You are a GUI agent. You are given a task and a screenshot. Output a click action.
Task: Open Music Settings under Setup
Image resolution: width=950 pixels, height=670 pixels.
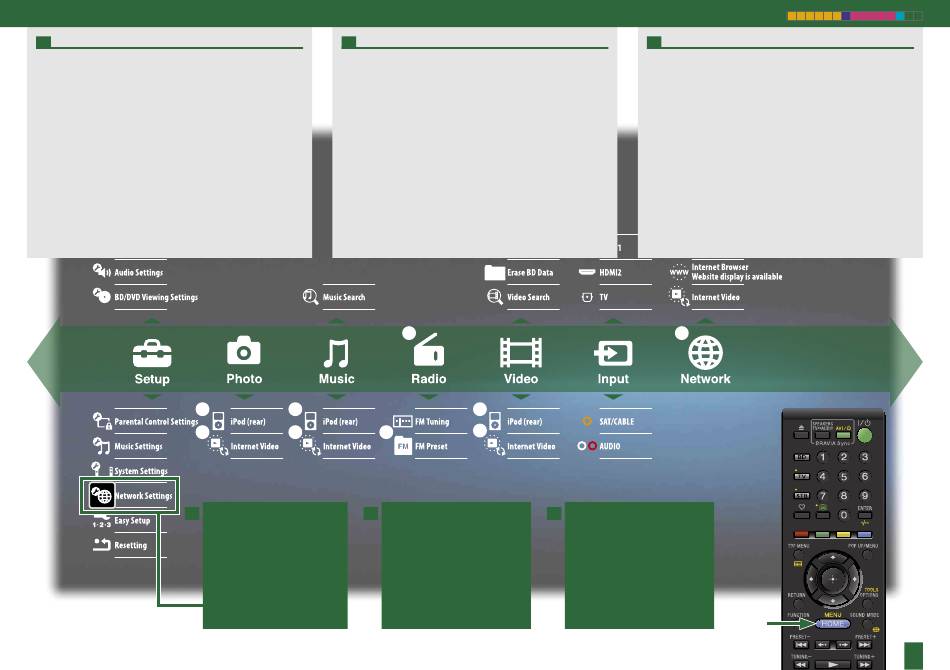point(128,446)
